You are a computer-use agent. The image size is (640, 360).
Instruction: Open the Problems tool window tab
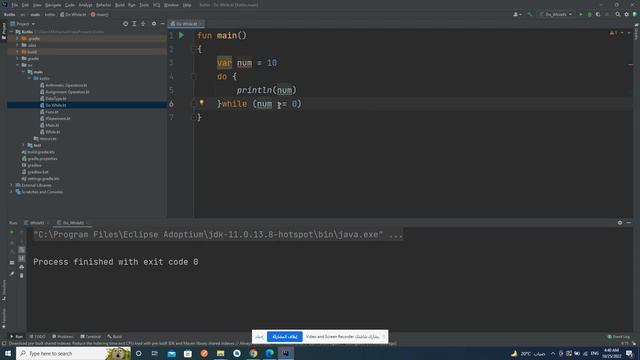pyautogui.click(x=63, y=337)
